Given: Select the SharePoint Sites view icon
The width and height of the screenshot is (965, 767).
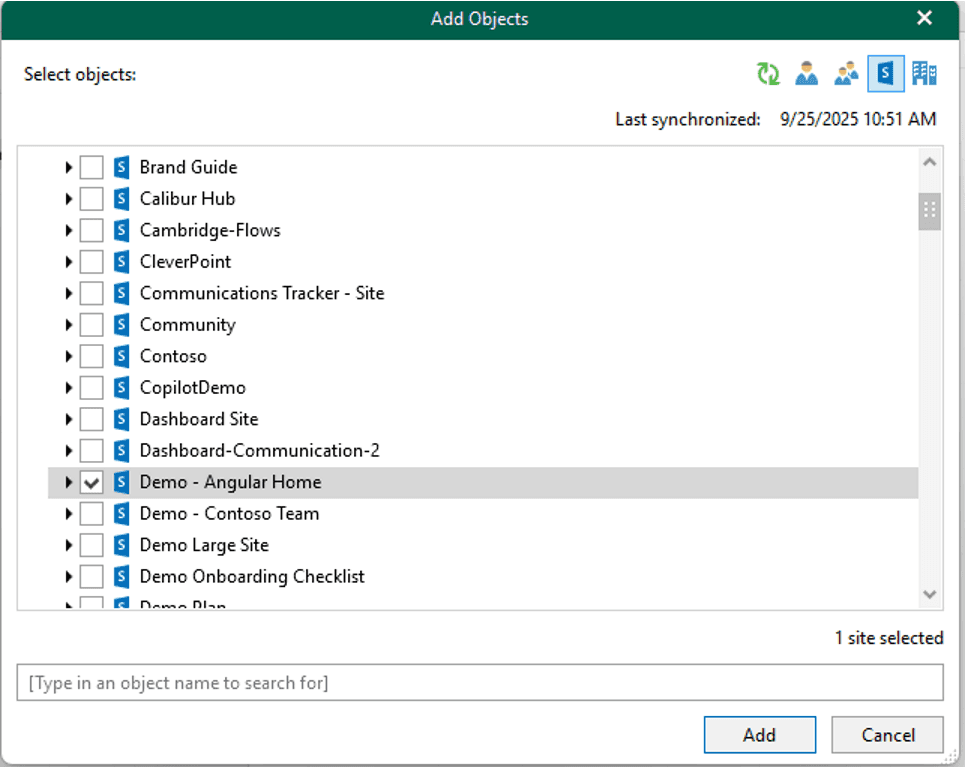Looking at the screenshot, I should click(x=884, y=73).
